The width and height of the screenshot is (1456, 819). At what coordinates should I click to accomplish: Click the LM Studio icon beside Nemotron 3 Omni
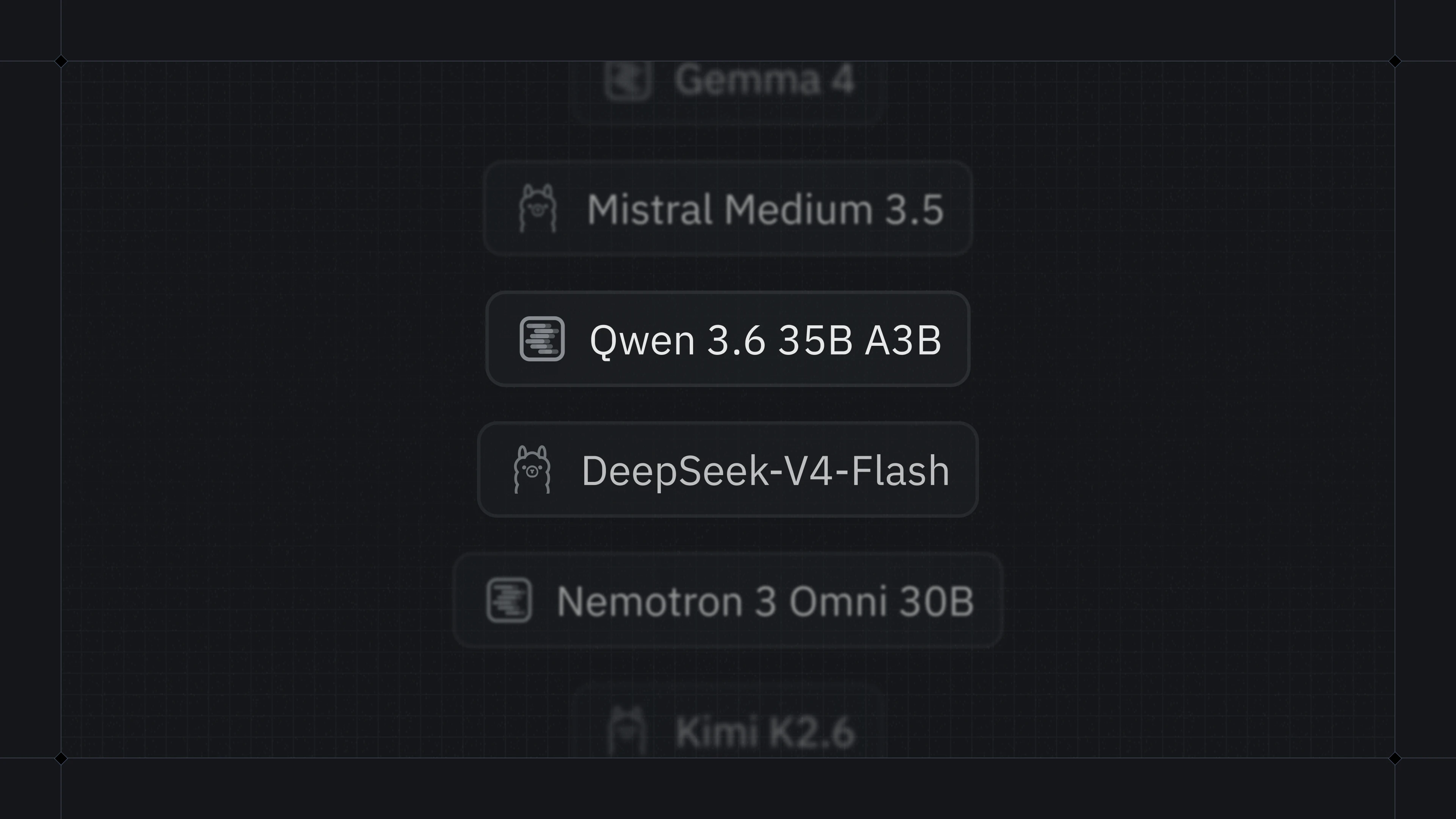click(509, 600)
